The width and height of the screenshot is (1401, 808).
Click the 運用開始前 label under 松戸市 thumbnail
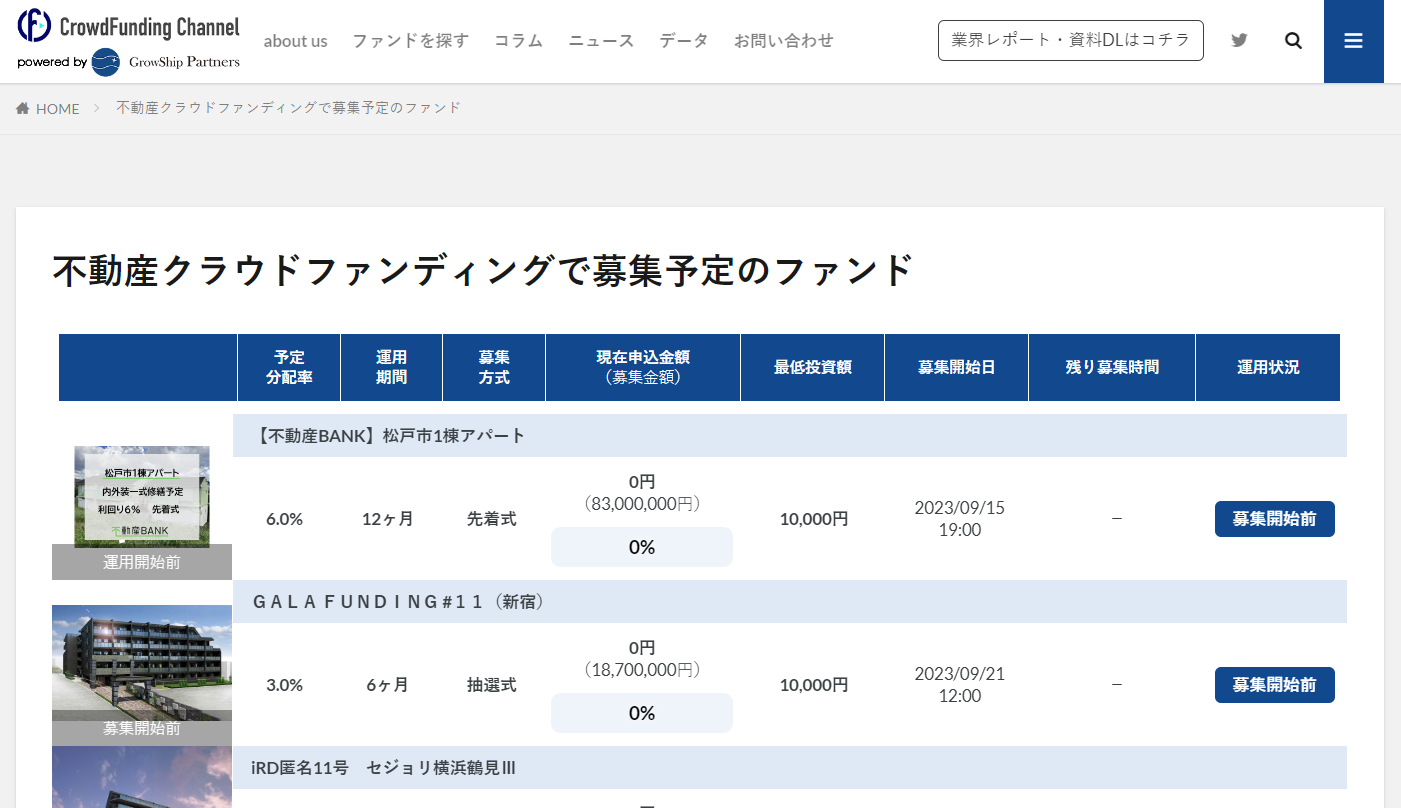[x=142, y=562]
